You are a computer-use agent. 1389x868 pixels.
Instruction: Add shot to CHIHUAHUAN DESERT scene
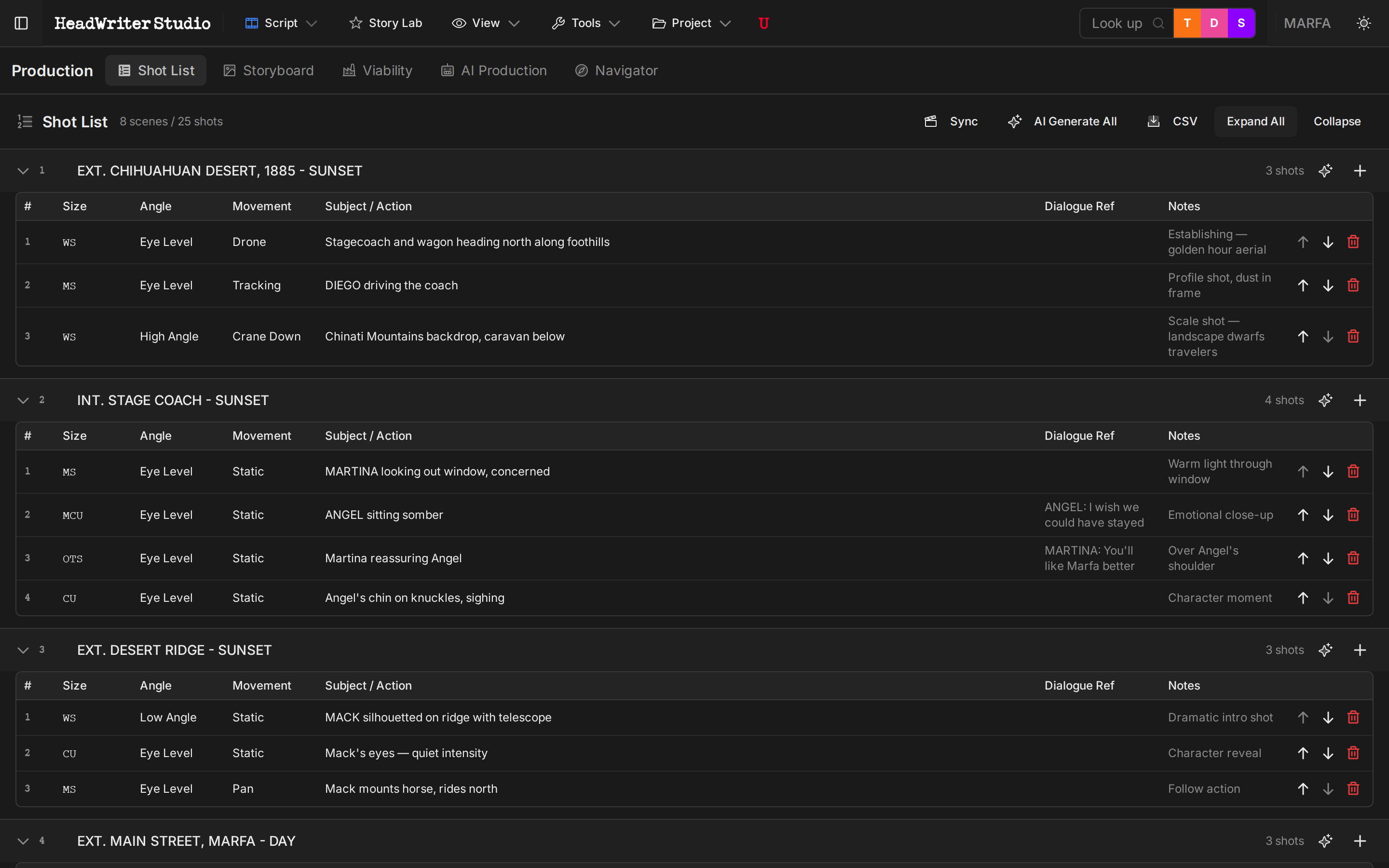point(1359,171)
